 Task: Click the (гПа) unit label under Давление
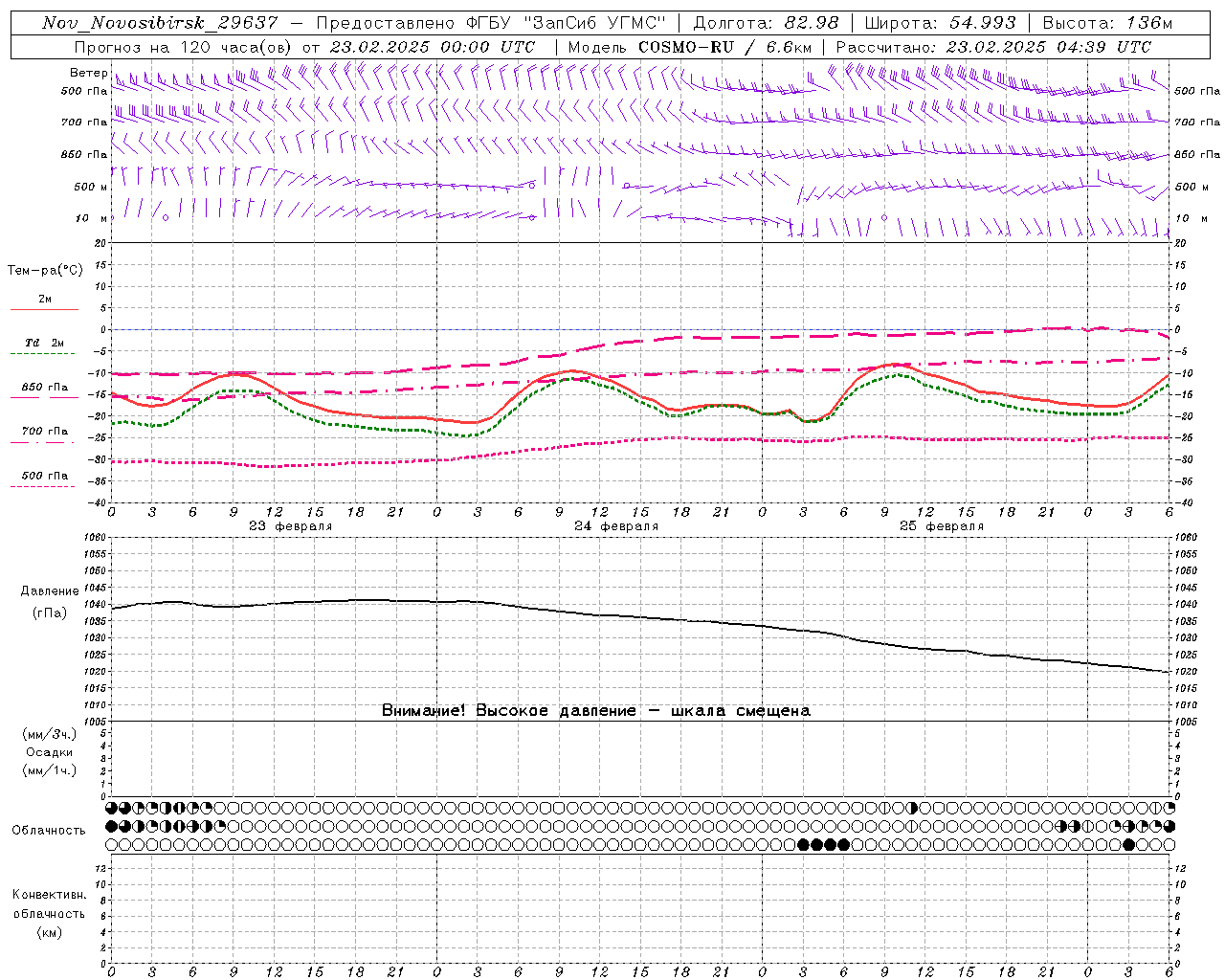(x=50, y=612)
